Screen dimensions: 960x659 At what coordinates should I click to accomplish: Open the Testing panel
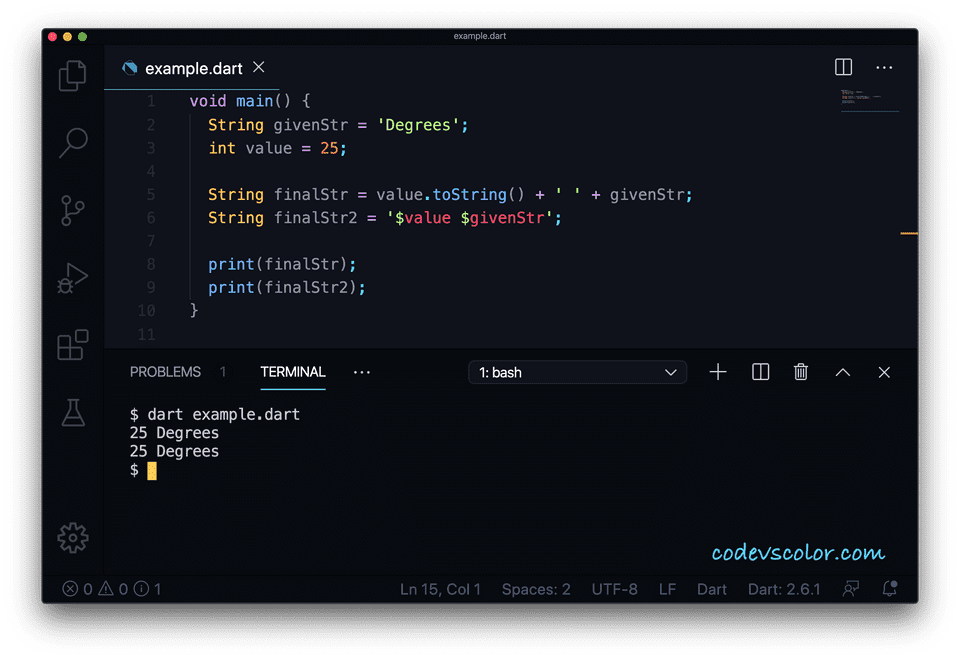tap(72, 412)
